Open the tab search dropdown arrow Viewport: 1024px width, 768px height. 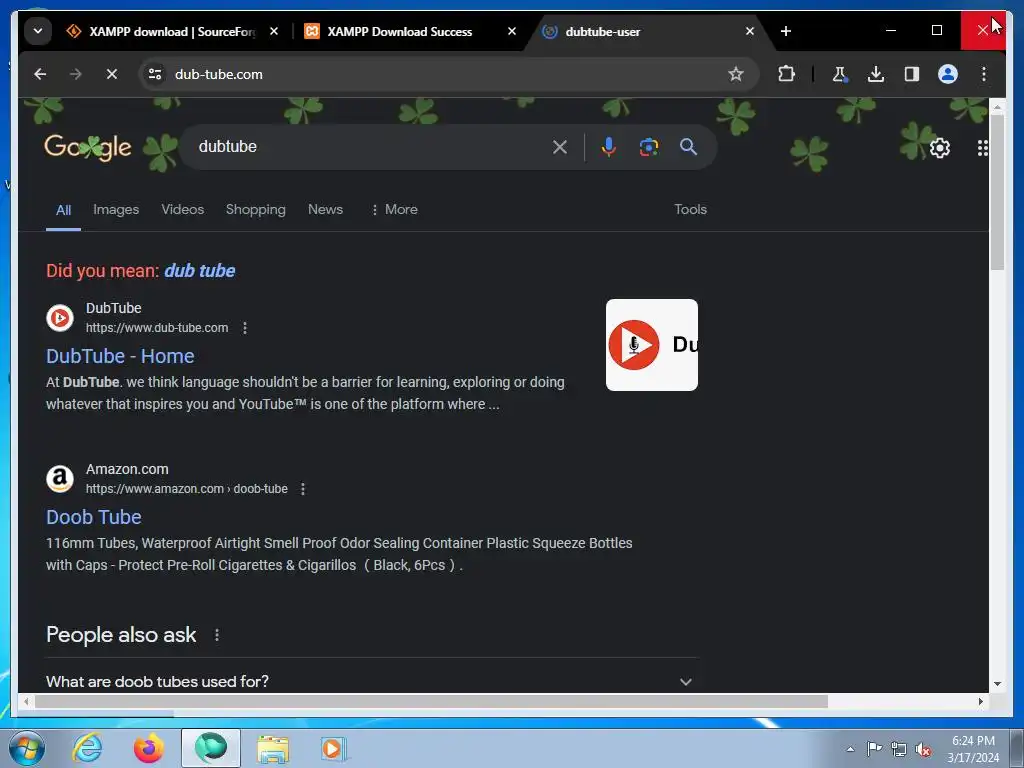point(38,31)
